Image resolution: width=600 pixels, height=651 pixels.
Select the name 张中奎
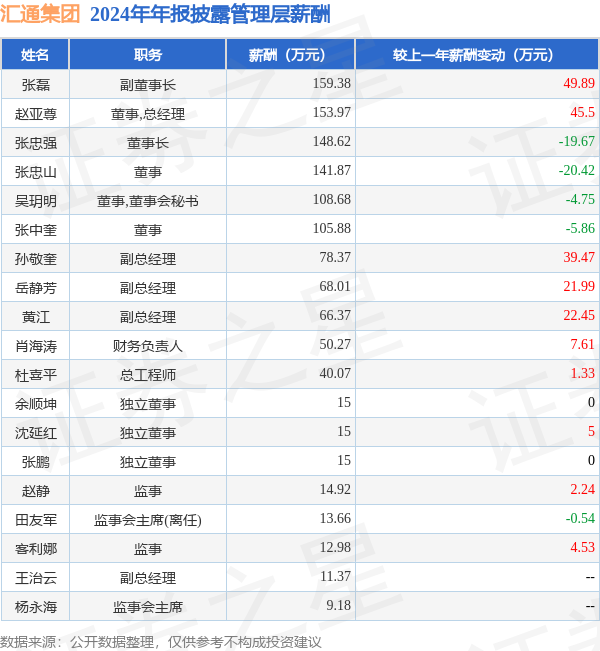point(36,230)
